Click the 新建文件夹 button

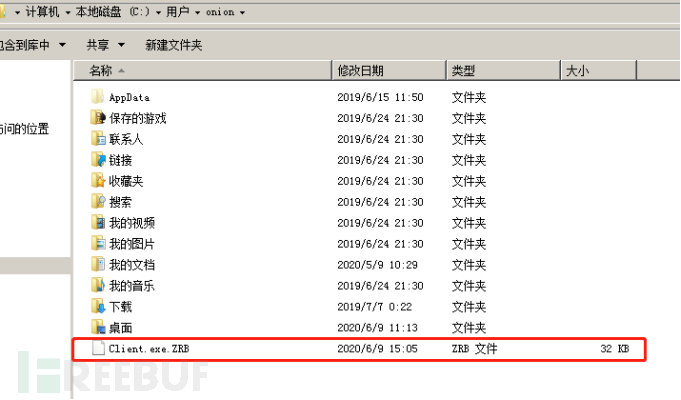coord(173,45)
